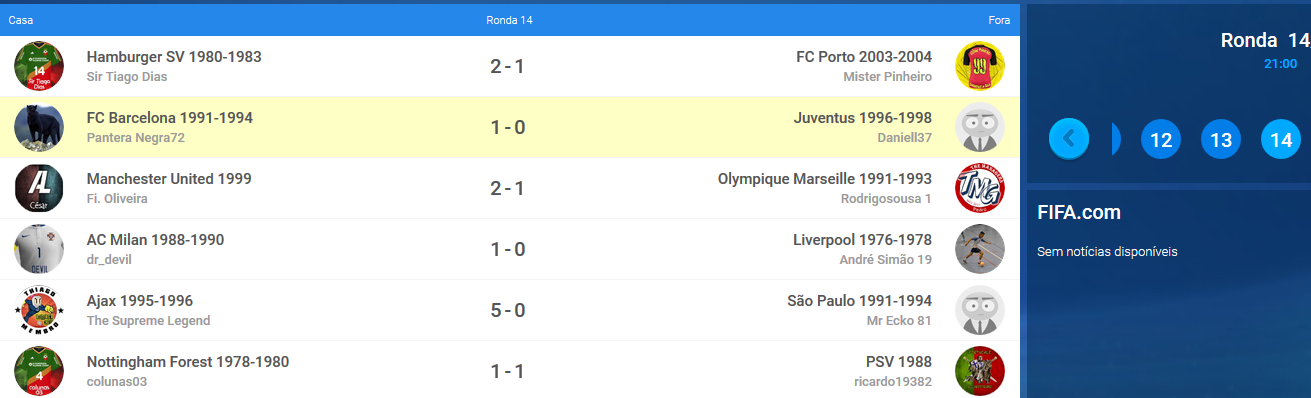Open André Simão 19 player photo
Image resolution: width=1311 pixels, height=398 pixels.
[980, 249]
